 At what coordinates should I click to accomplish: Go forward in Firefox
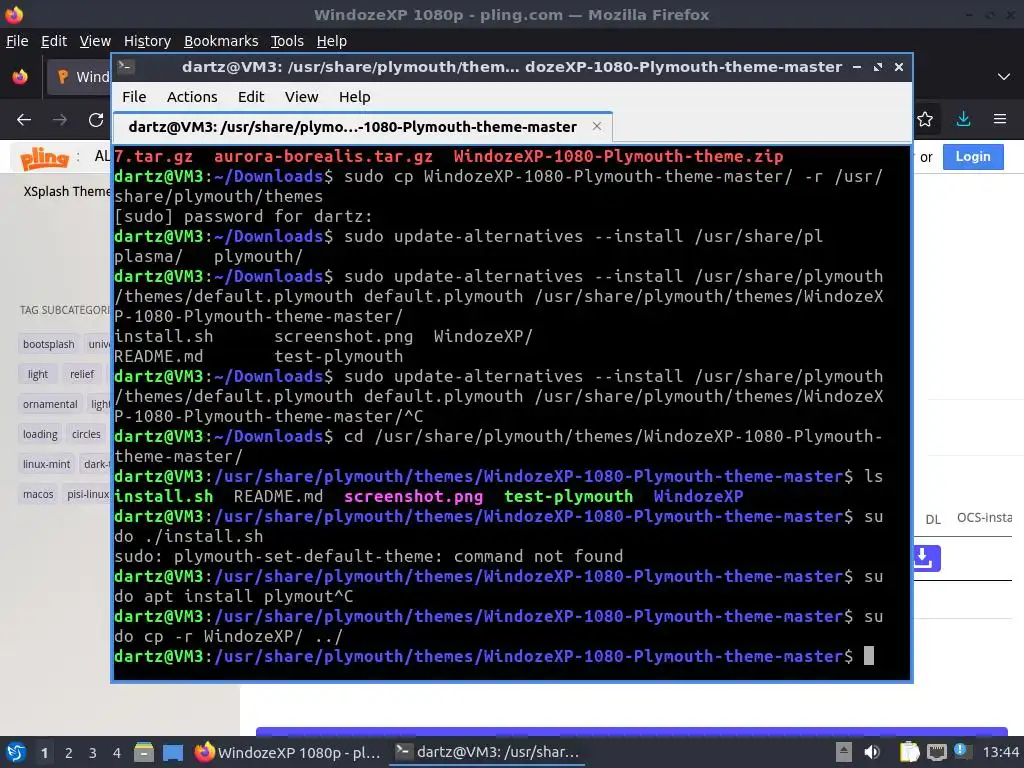pos(59,120)
